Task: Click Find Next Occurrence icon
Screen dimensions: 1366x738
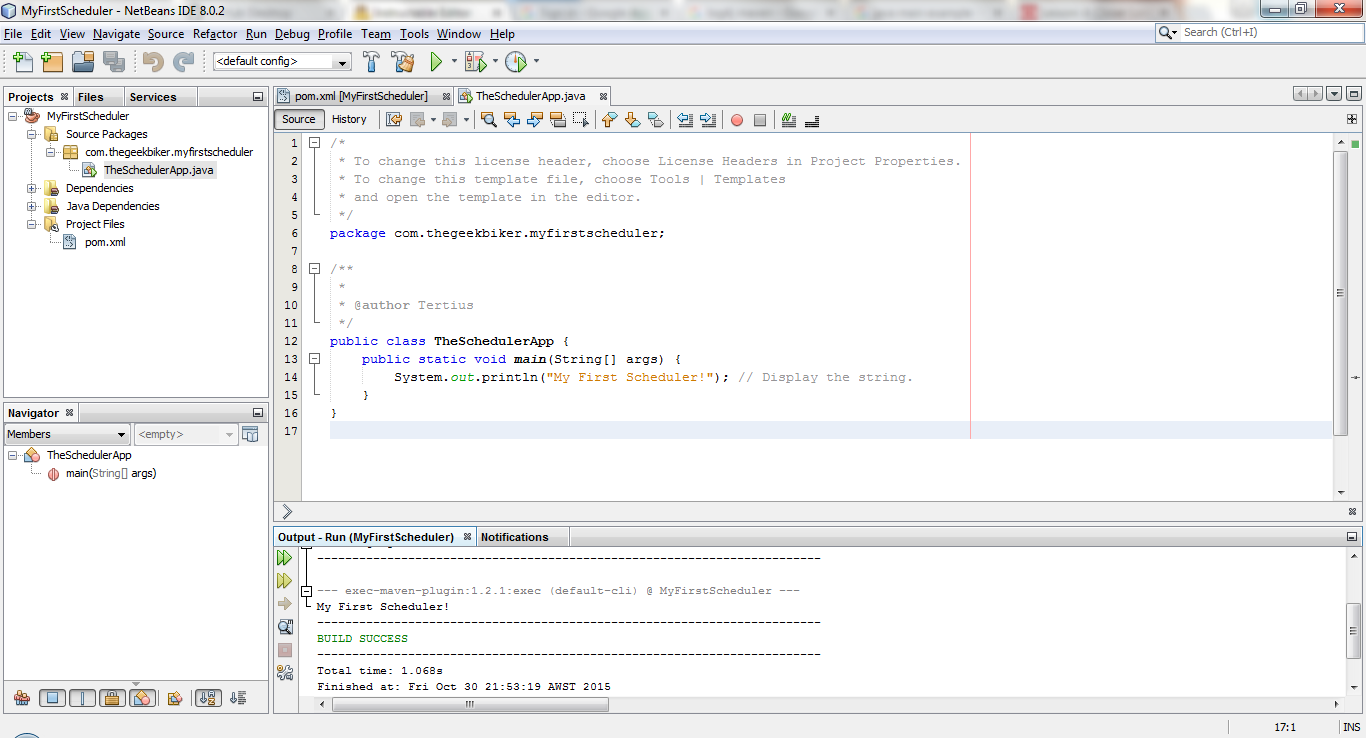Action: pyautogui.click(x=535, y=120)
